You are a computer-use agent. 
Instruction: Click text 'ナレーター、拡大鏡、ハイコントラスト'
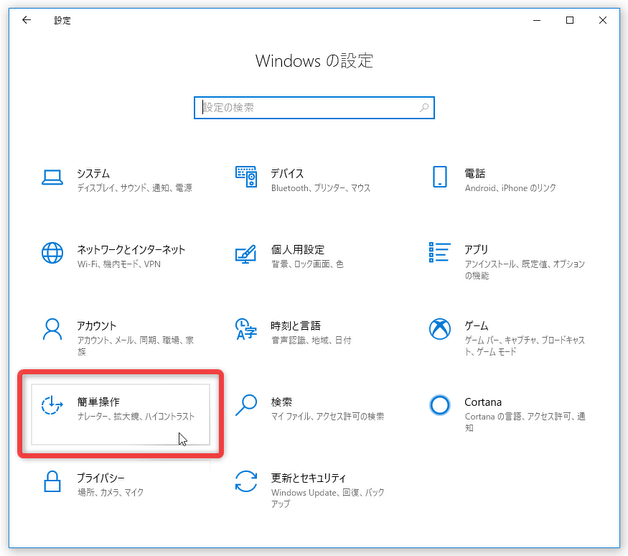click(x=136, y=416)
